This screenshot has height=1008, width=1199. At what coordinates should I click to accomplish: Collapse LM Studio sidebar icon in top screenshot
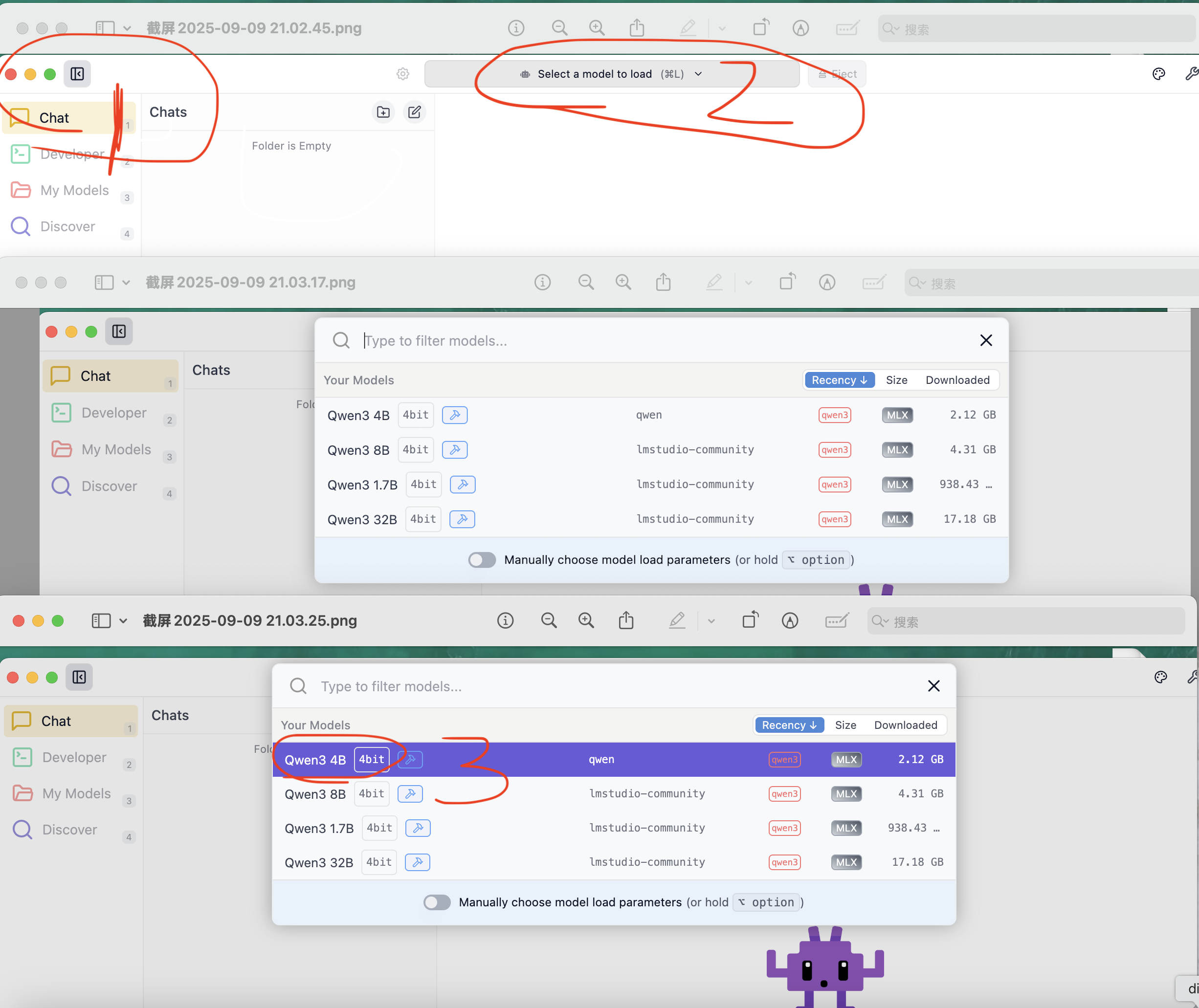tap(77, 74)
